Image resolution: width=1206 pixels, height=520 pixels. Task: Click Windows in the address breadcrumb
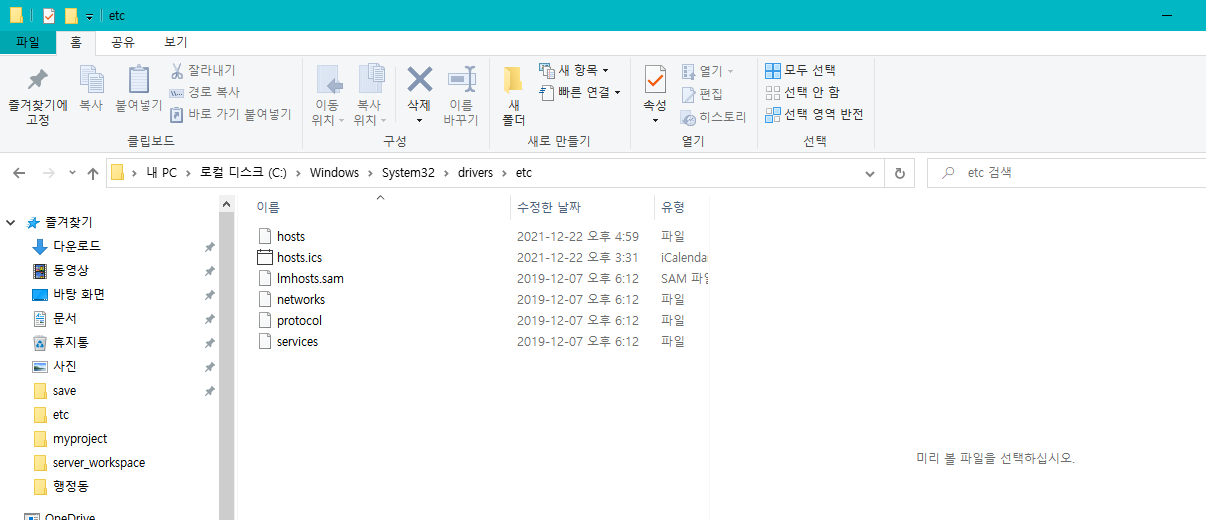click(x=334, y=173)
